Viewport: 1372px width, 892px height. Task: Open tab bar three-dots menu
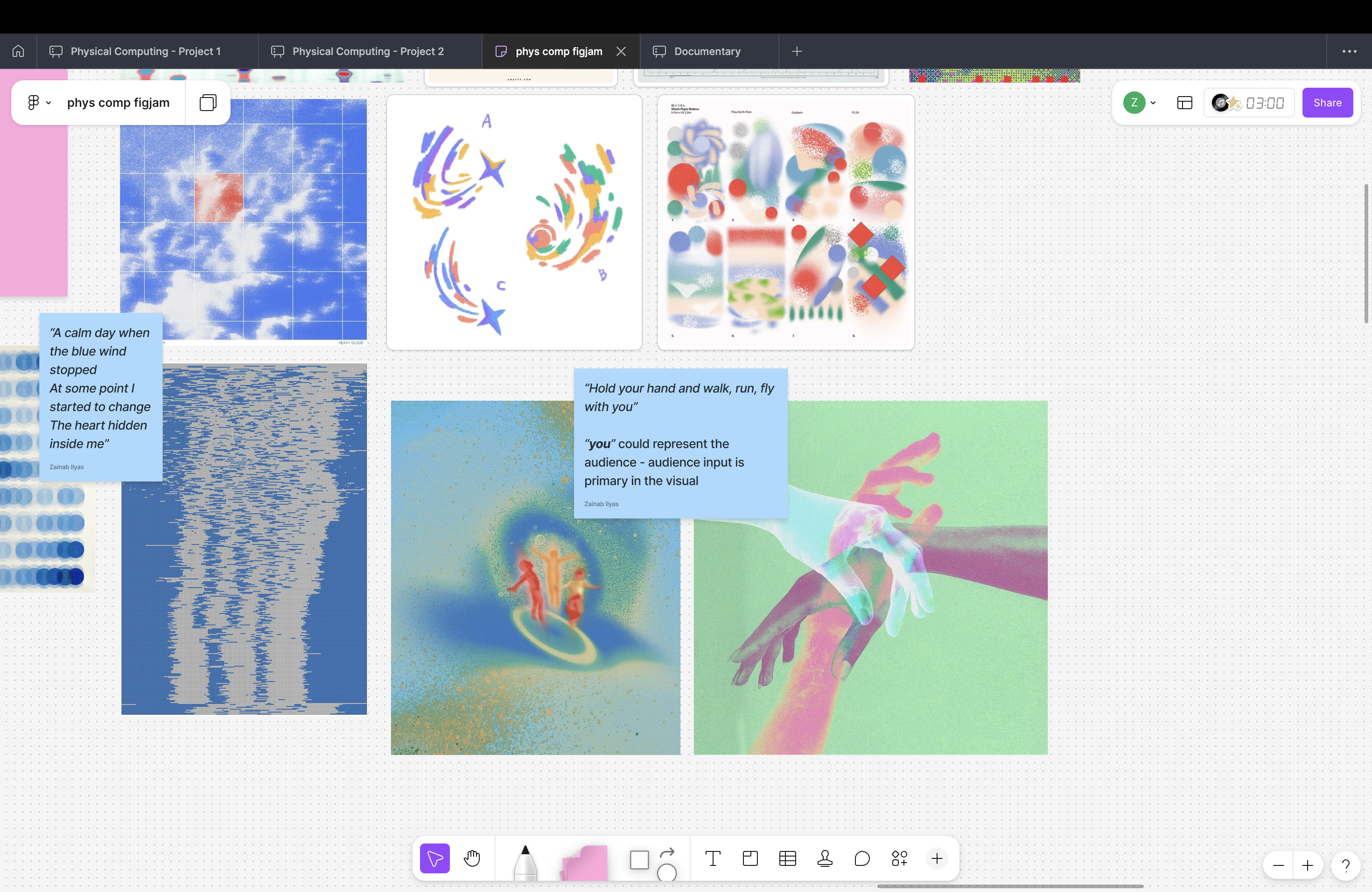click(1349, 51)
